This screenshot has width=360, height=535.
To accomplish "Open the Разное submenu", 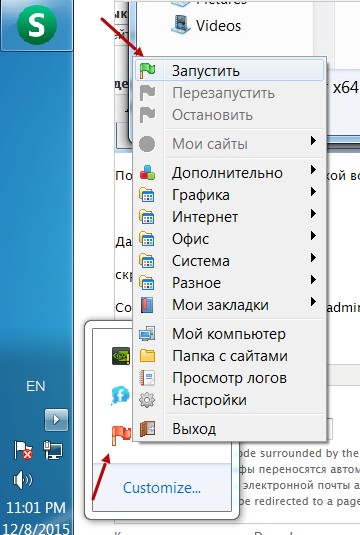I will pyautogui.click(x=229, y=283).
